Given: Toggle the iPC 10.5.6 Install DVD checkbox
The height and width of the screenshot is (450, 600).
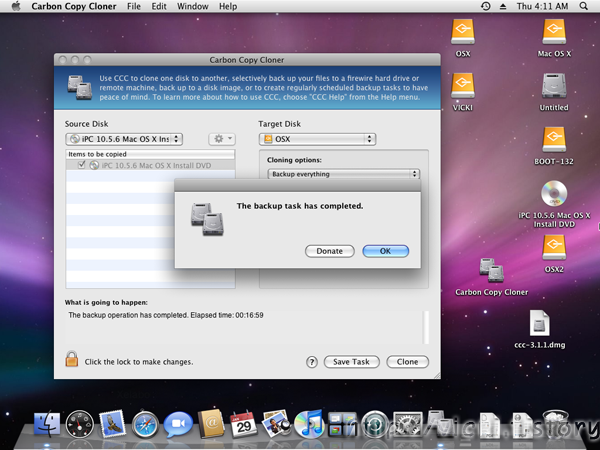Looking at the screenshot, I should 81,165.
